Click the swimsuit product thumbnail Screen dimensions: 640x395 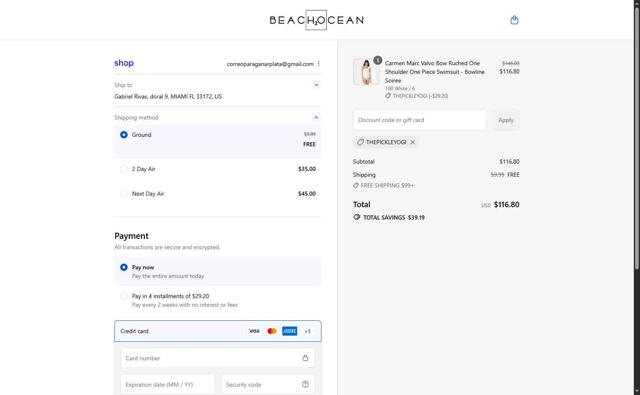(x=366, y=72)
